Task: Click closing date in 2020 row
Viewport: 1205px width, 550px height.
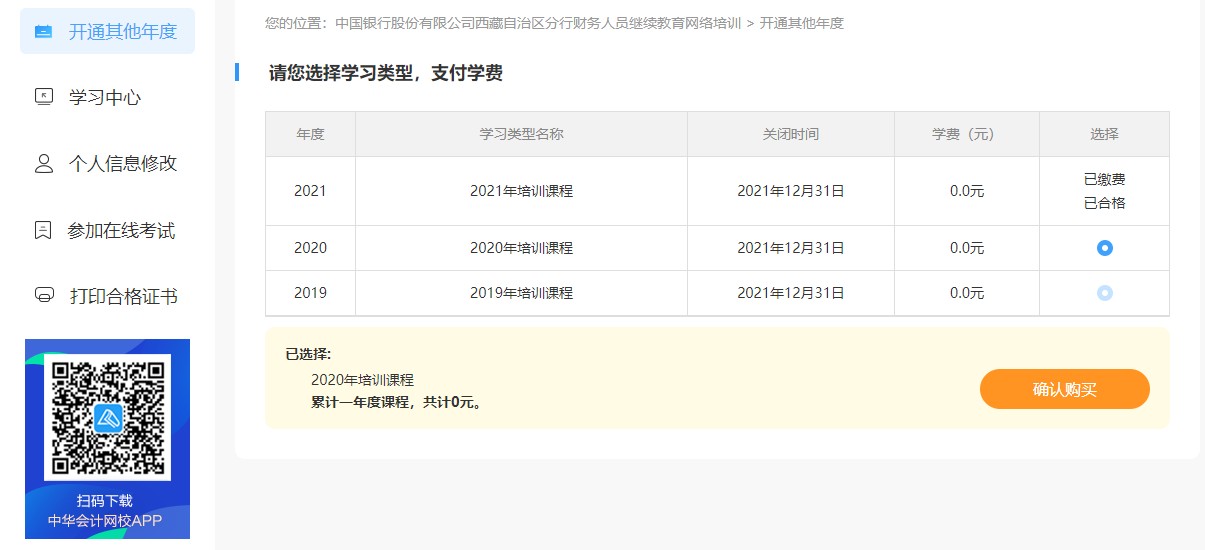Action: [790, 248]
